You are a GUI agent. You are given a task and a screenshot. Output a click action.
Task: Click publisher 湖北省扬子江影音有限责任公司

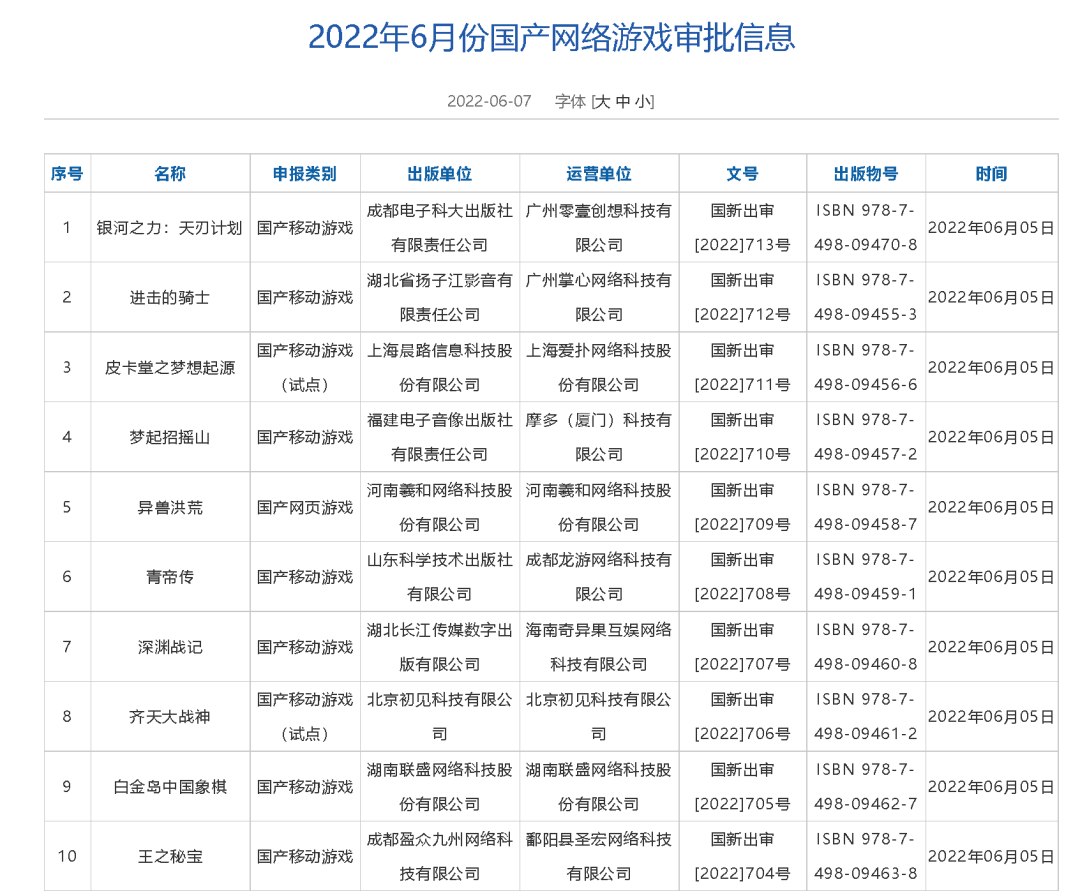point(439,297)
